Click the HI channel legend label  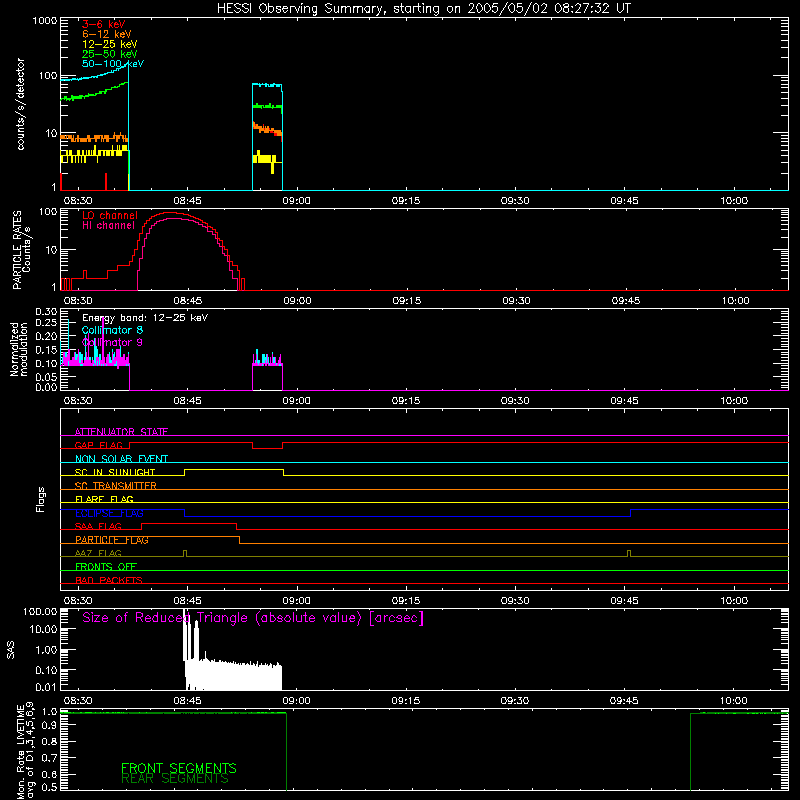pyautogui.click(x=108, y=226)
